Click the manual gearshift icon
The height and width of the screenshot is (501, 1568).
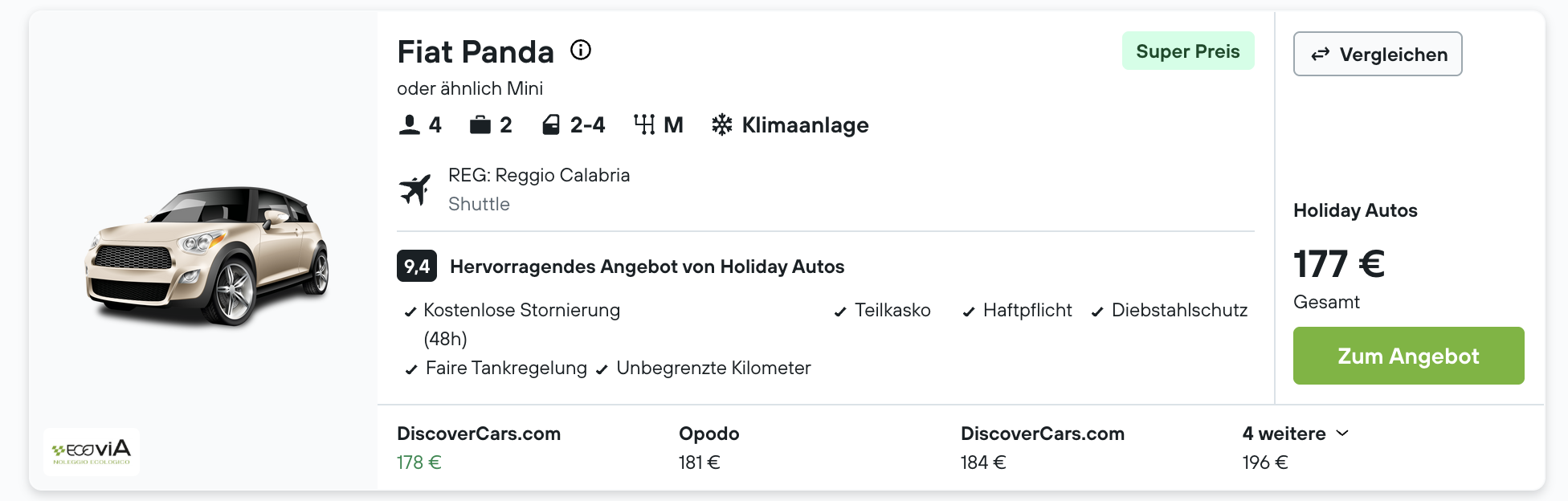tap(644, 124)
